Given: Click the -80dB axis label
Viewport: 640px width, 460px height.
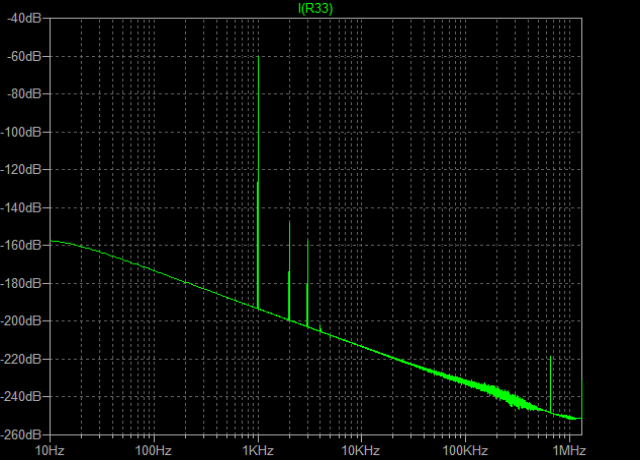Looking at the screenshot, I should pos(24,94).
